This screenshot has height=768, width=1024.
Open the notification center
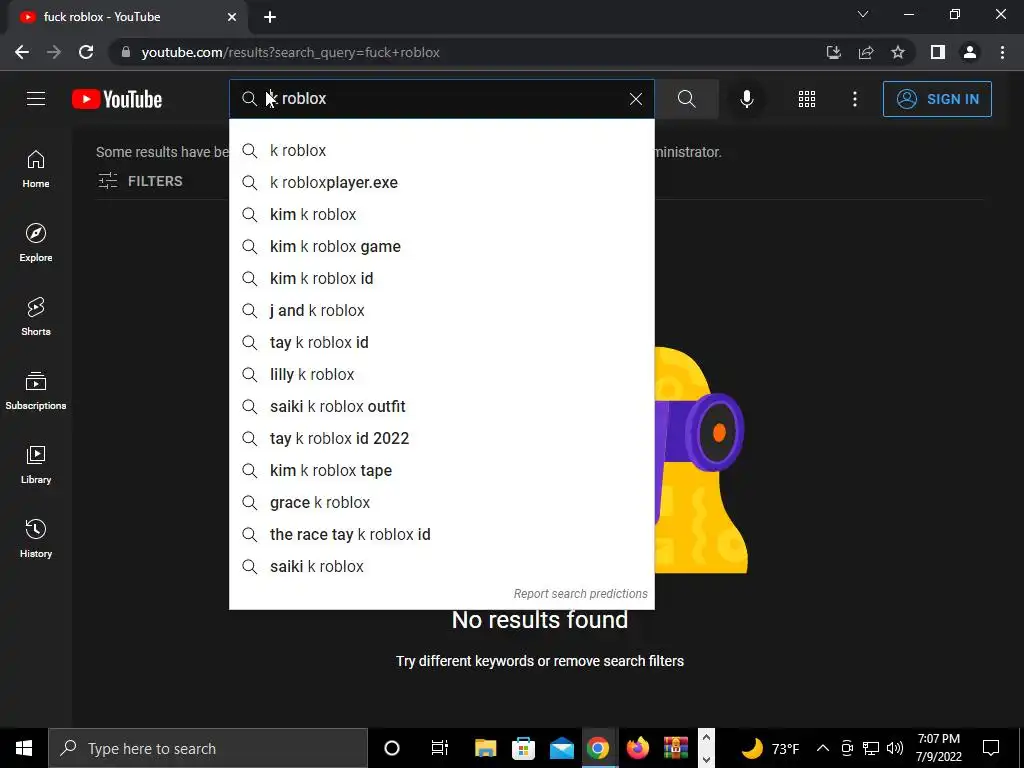click(x=991, y=748)
